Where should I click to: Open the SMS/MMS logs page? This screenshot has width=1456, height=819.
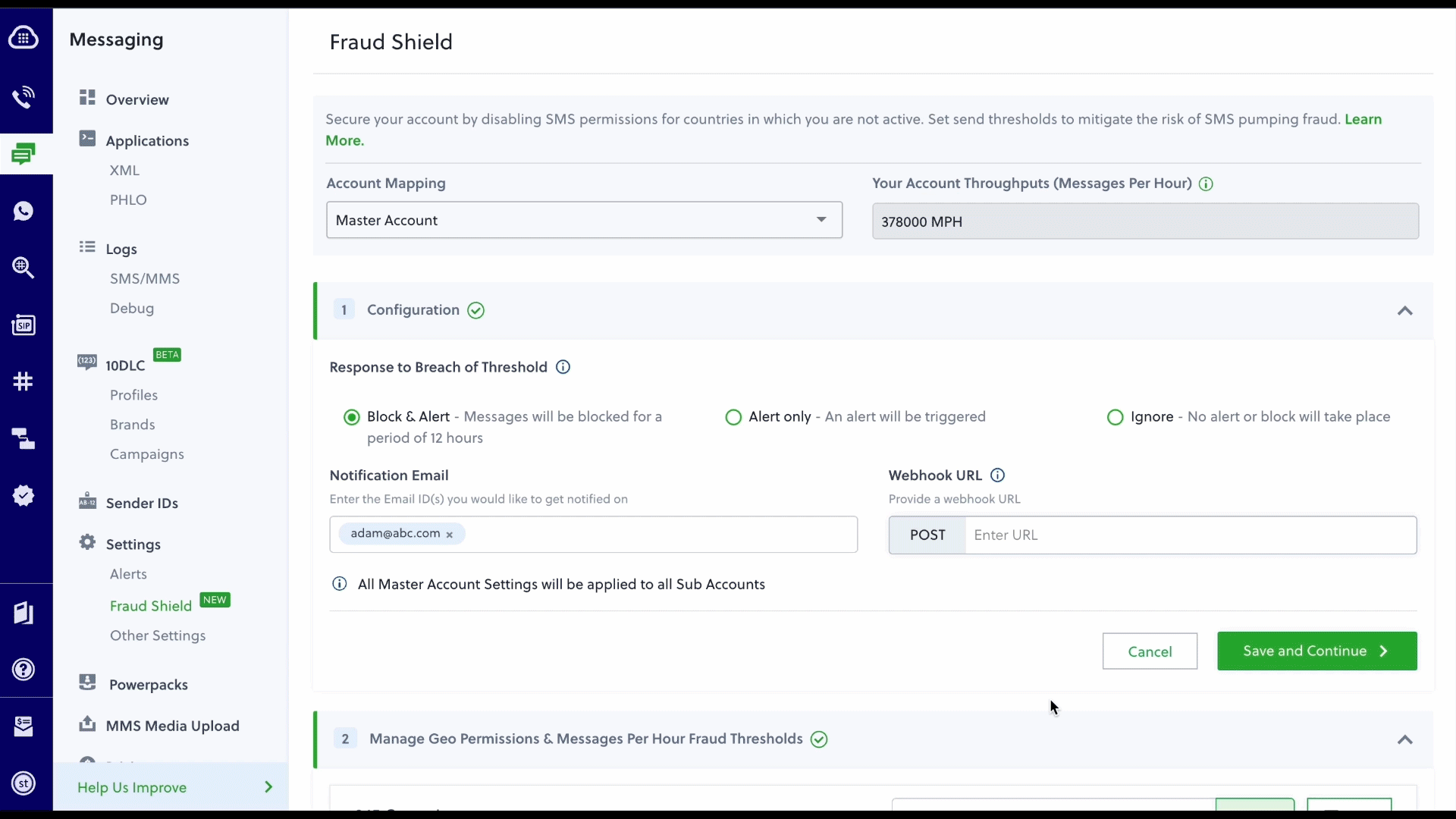point(145,278)
